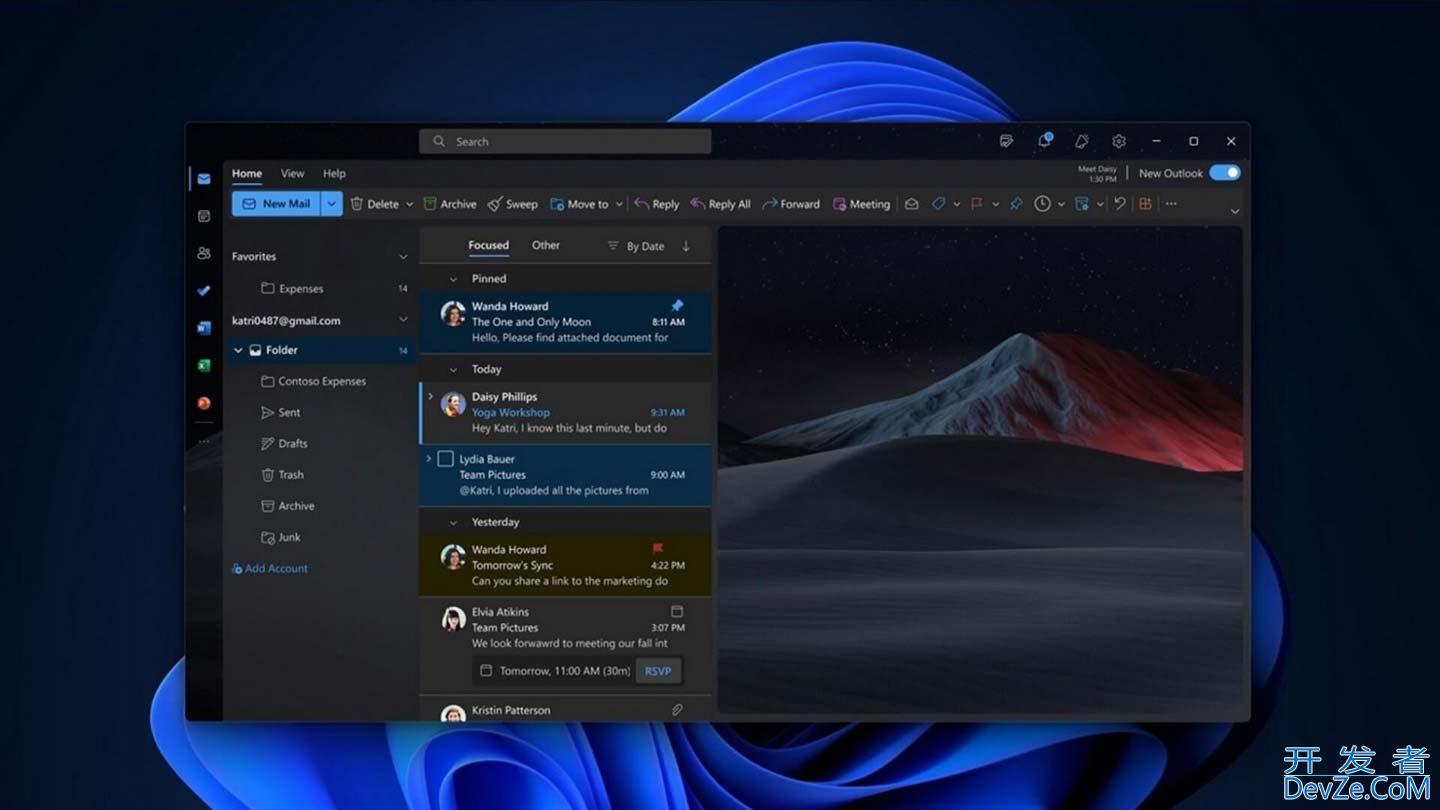The width and height of the screenshot is (1440, 810).
Task: Click the Undo icon in toolbar
Action: 1119,204
